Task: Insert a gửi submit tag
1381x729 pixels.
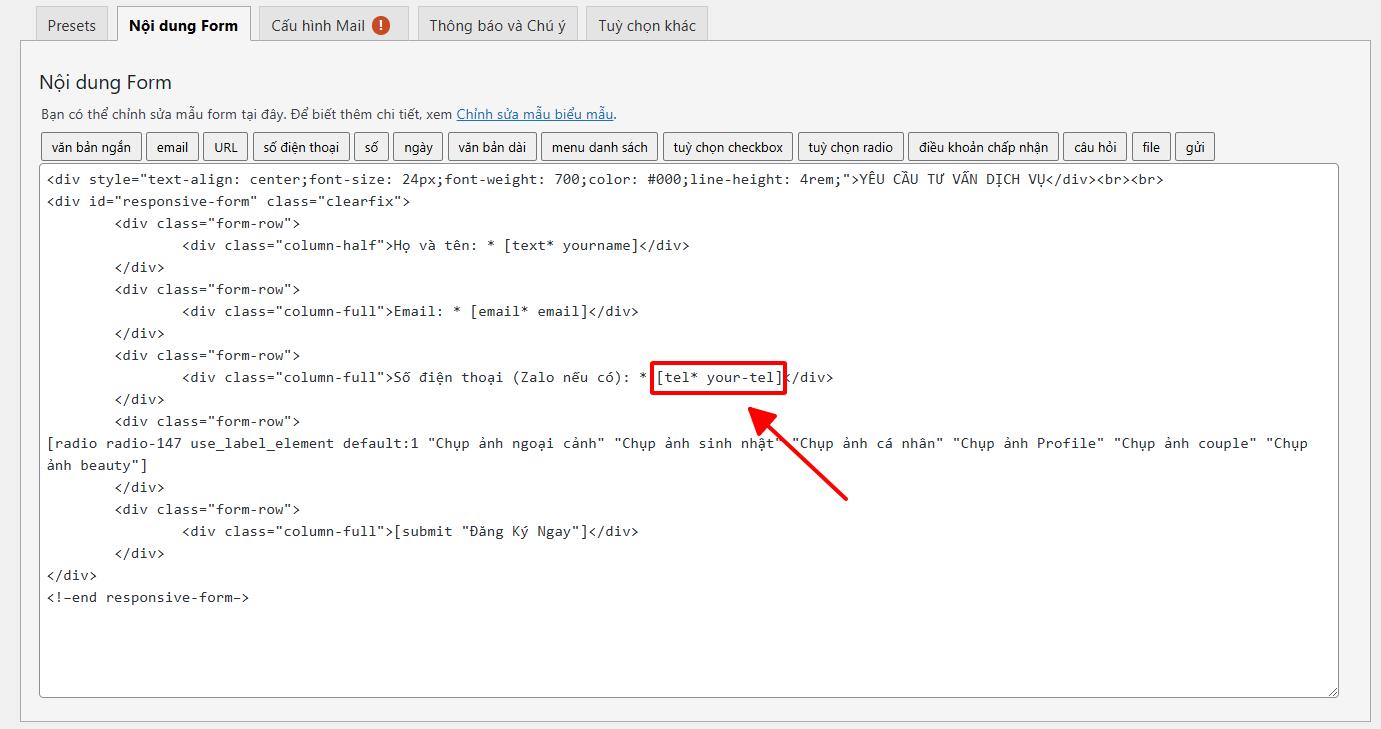Action: pos(1195,147)
